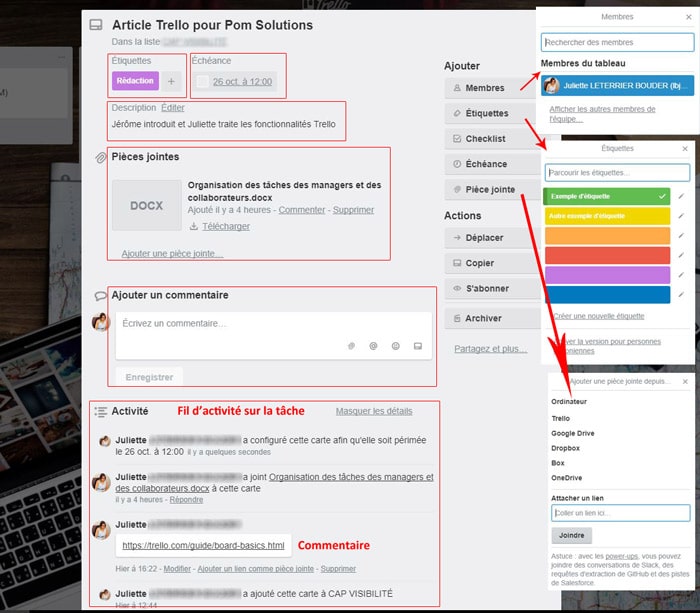Image resolution: width=700 pixels, height=613 pixels.
Task: Click the Rechercher des membres field
Action: [x=617, y=42]
